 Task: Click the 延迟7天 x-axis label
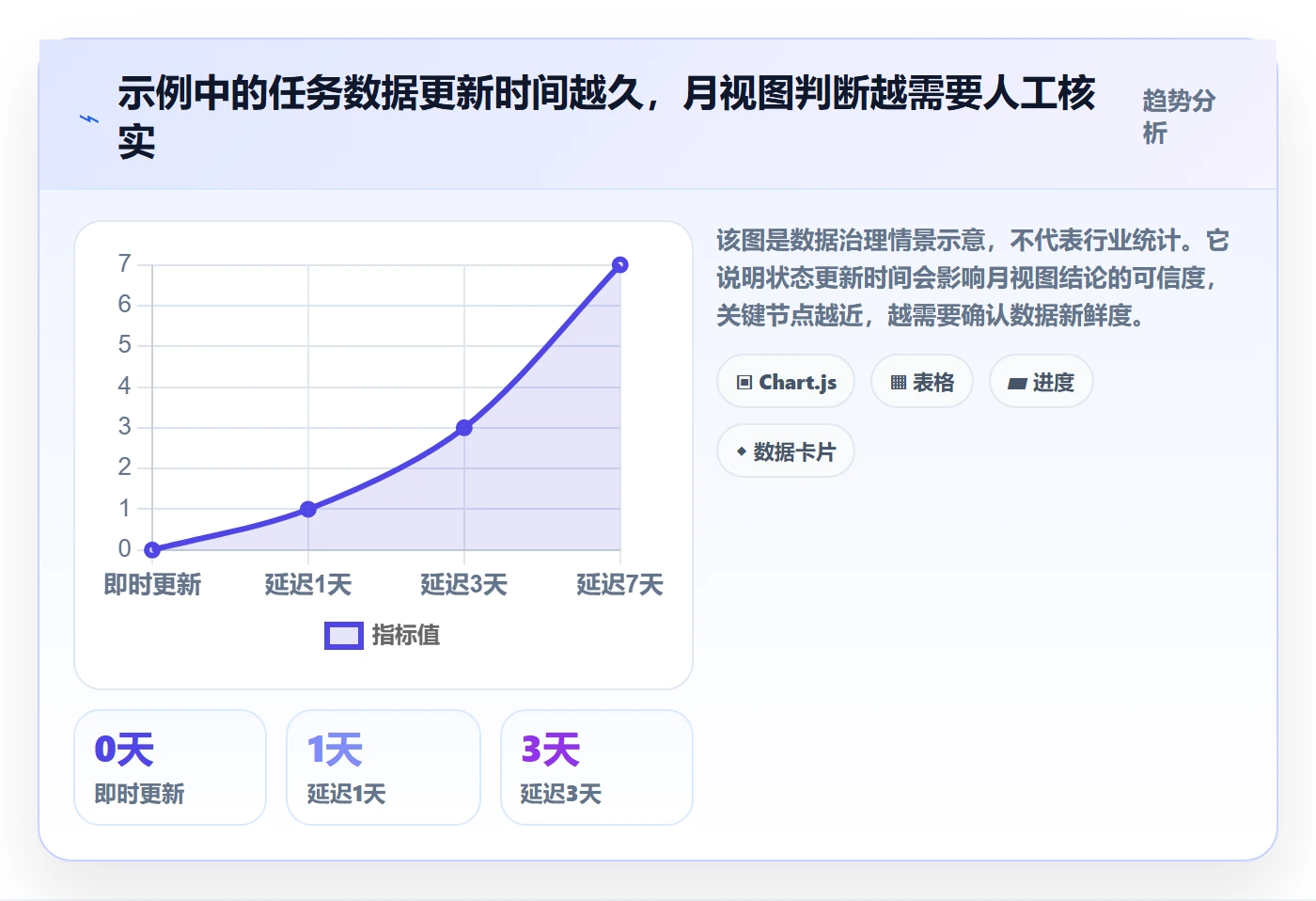(619, 585)
